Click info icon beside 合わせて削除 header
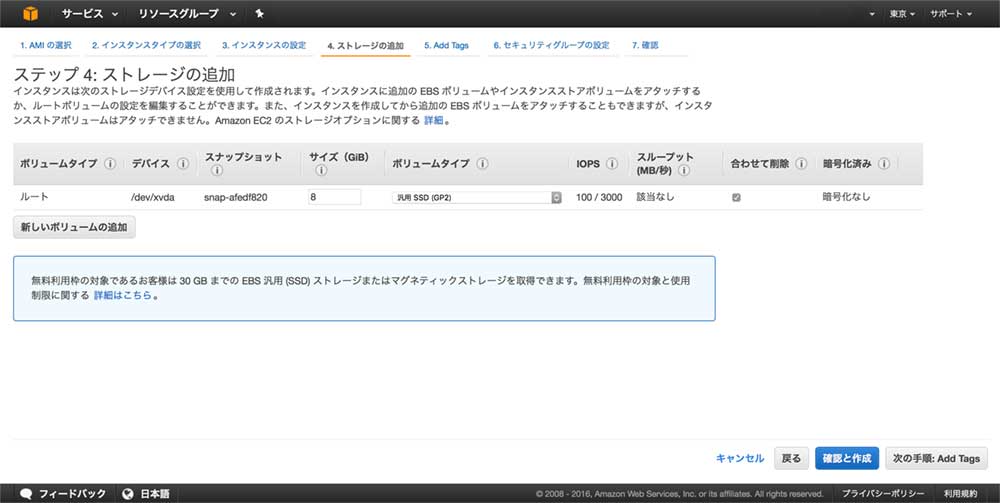This screenshot has width=1000, height=503. click(x=802, y=164)
